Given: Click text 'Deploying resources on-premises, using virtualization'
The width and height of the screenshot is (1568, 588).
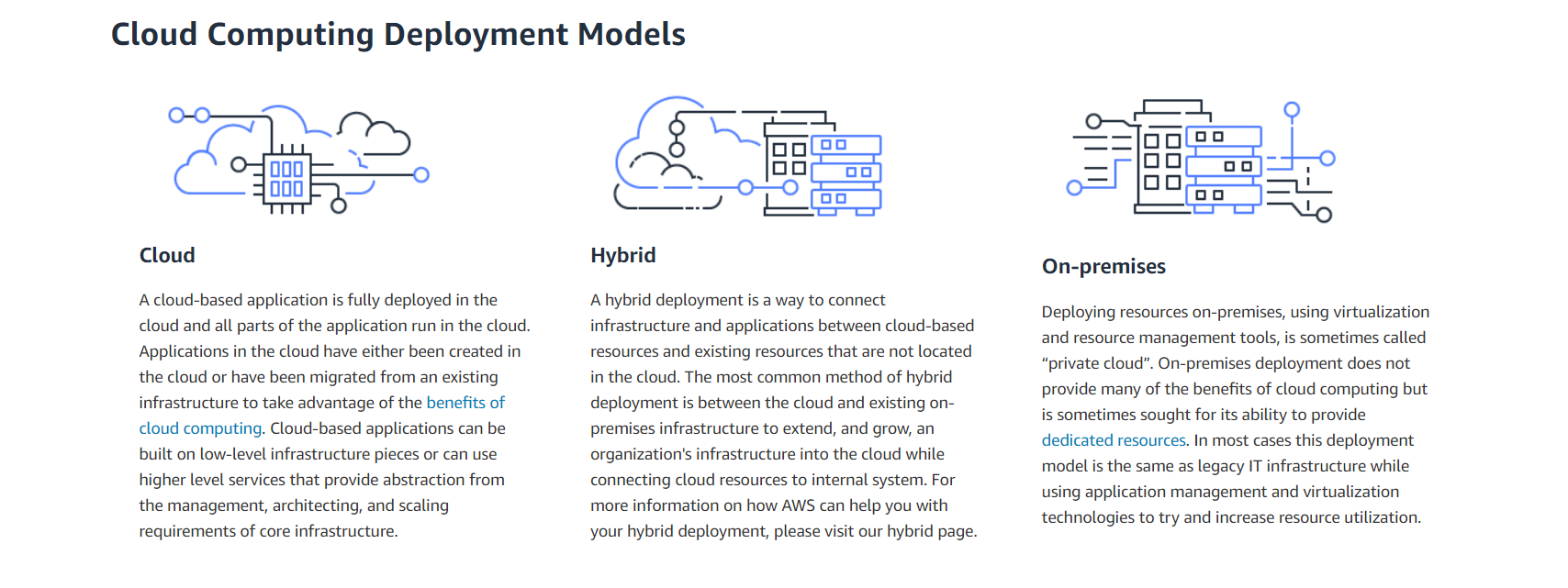Looking at the screenshot, I should pos(1236,312).
